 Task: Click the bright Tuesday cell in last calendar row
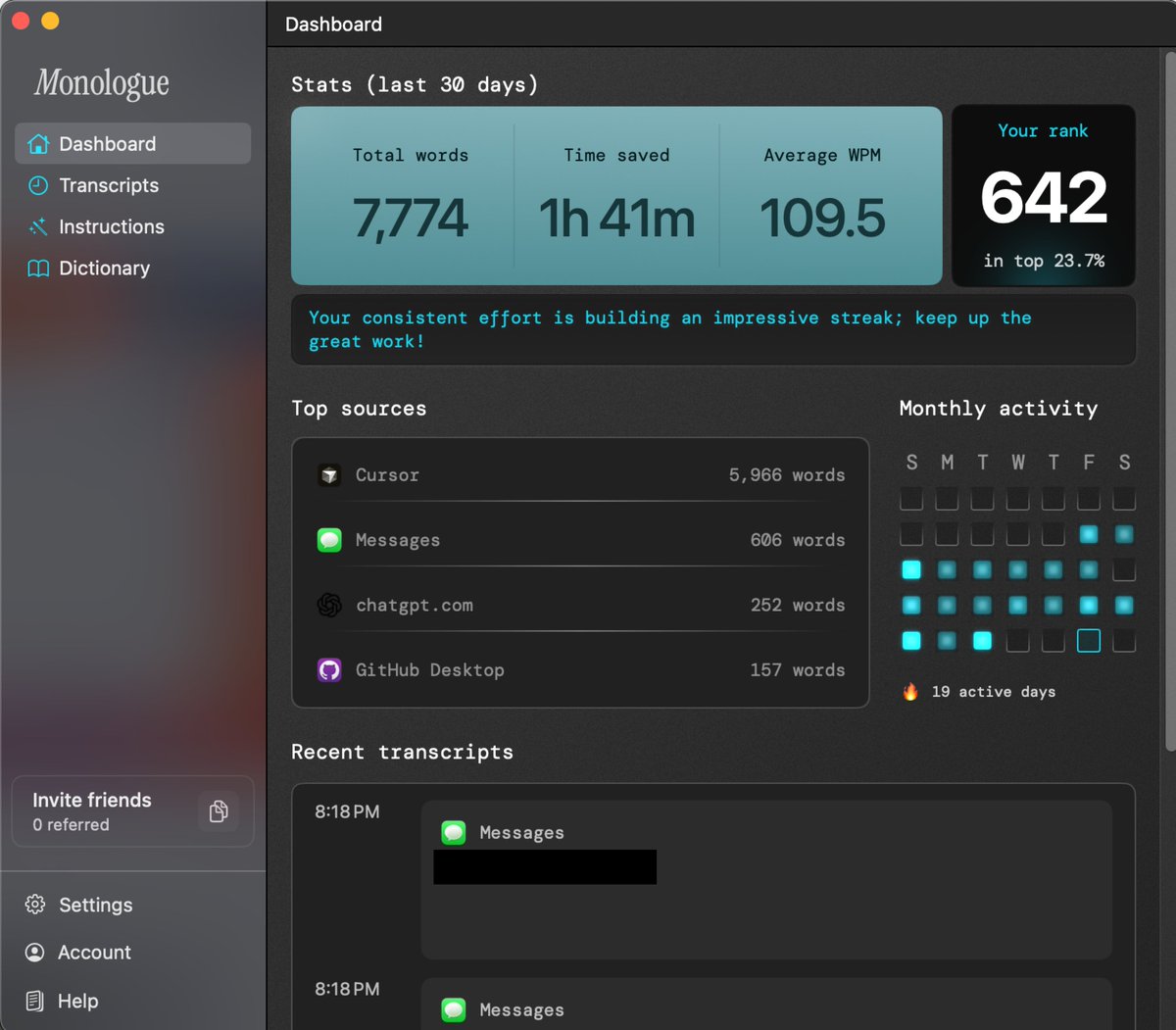tap(982, 641)
